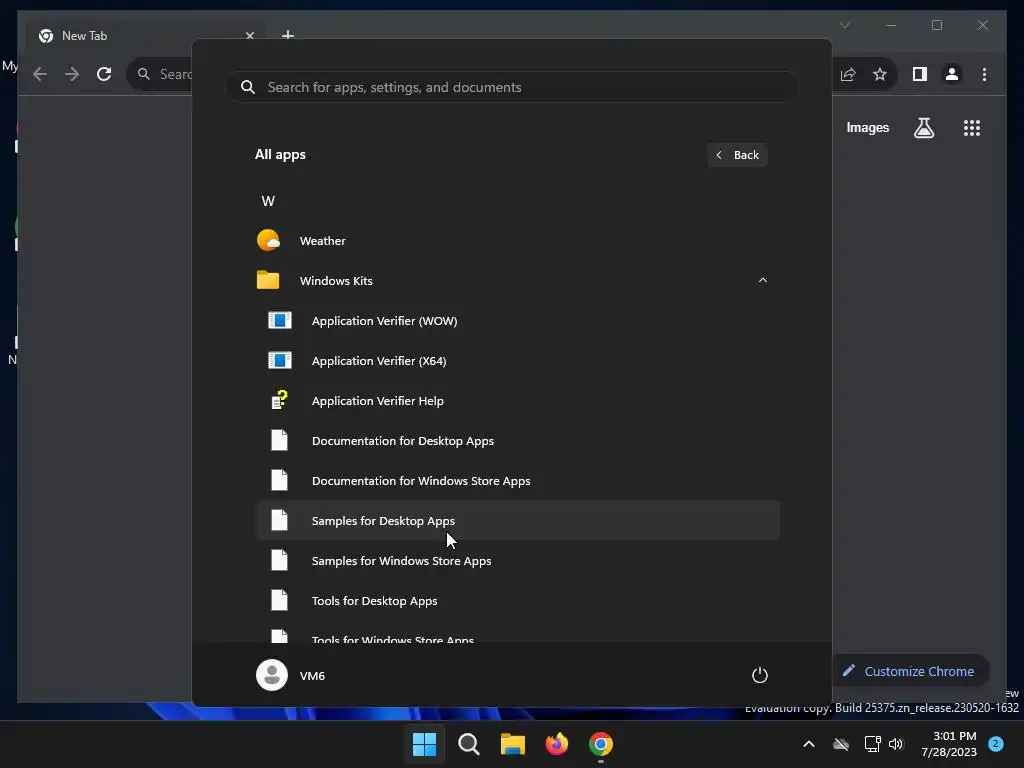Open Google apps grid
Screen dimensions: 1024x768
pos(972,128)
